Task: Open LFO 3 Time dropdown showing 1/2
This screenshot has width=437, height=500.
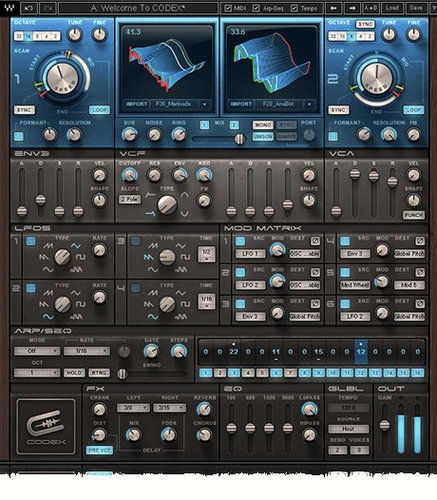Action: pos(206,254)
